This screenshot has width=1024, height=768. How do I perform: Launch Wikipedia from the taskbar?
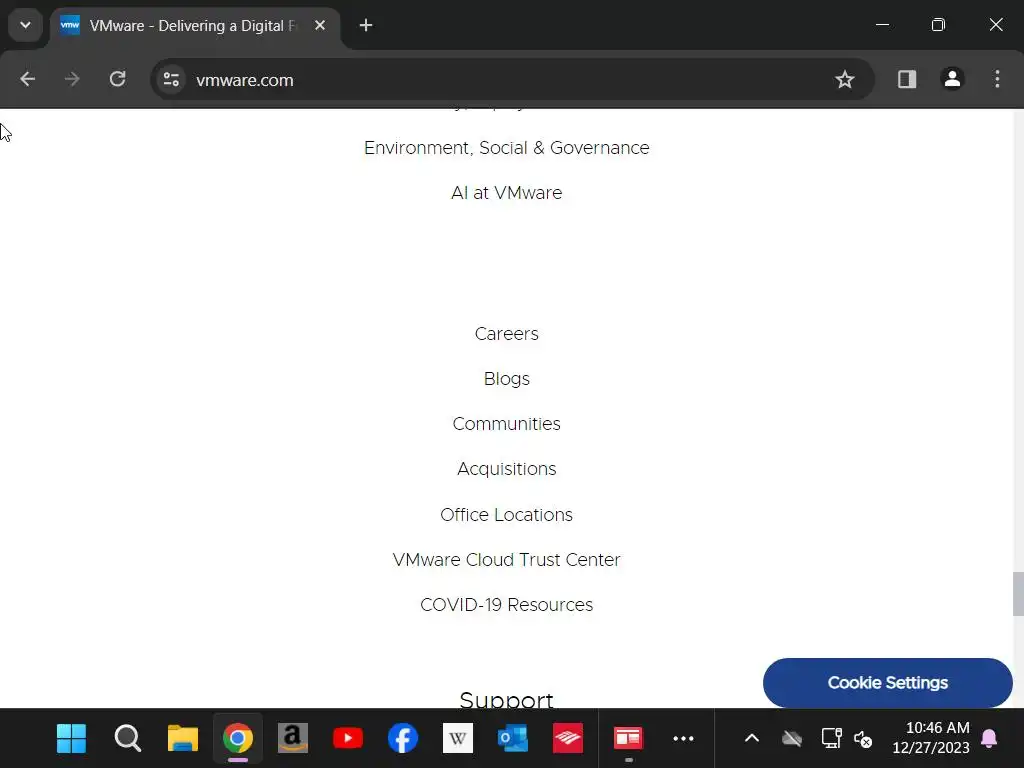(x=458, y=739)
